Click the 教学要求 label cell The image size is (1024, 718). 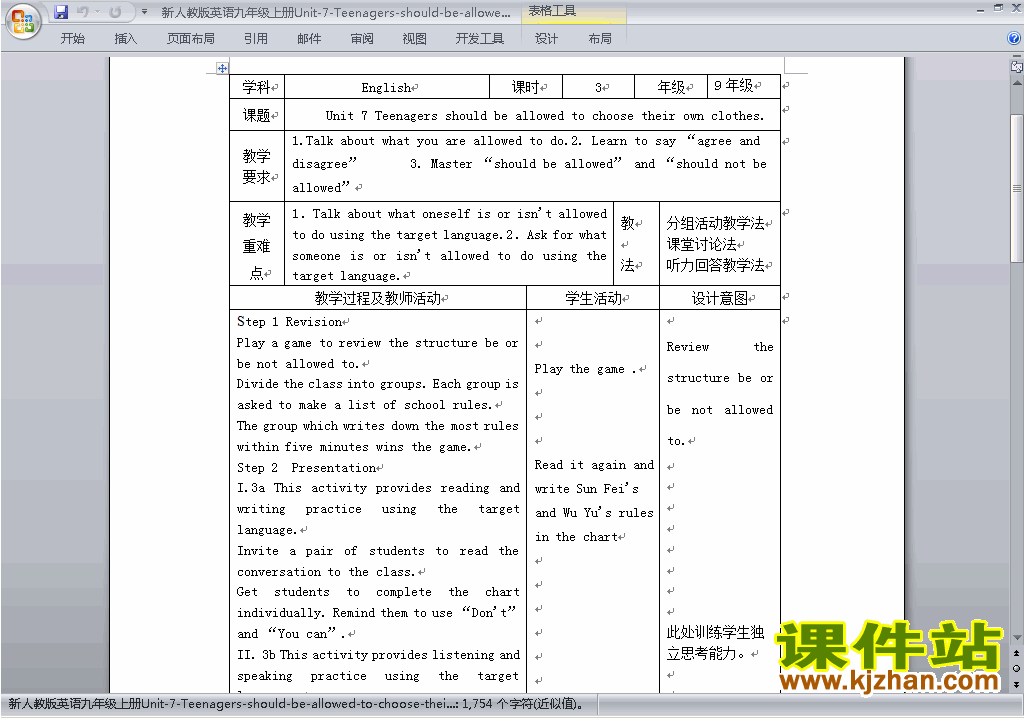[257, 166]
